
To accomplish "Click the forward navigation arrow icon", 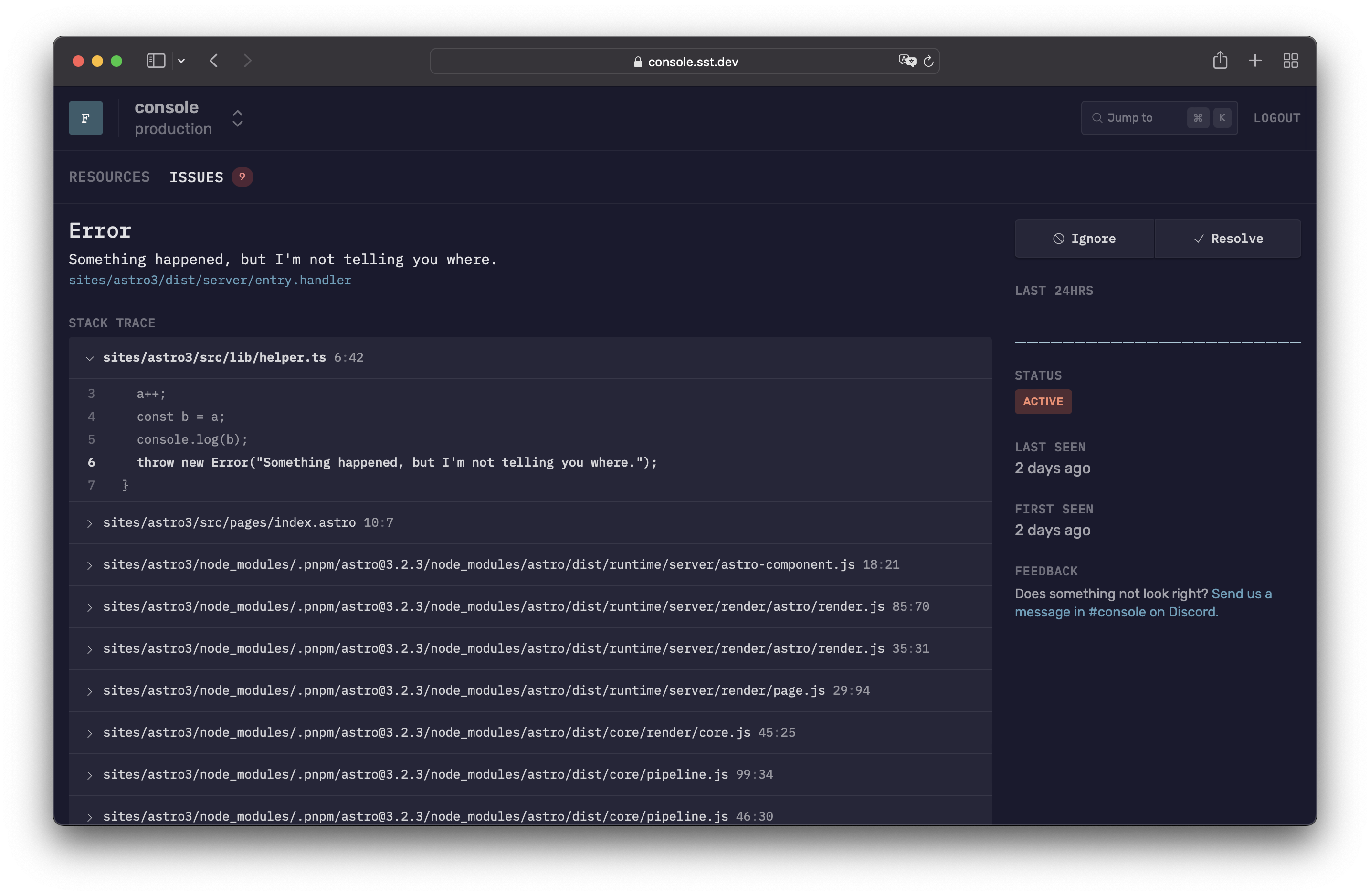I will [x=247, y=60].
